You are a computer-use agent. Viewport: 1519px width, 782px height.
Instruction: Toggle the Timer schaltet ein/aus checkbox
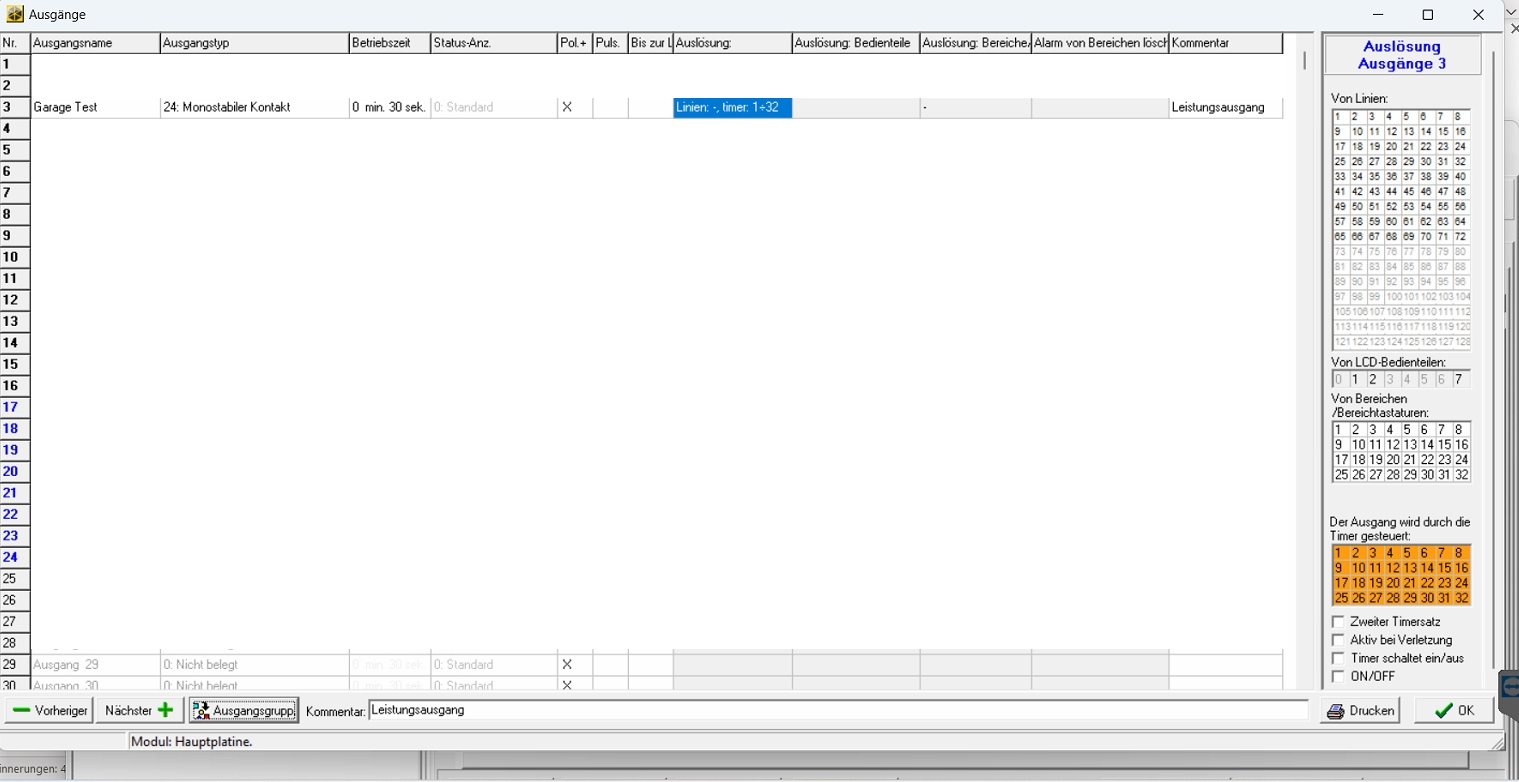[1339, 658]
